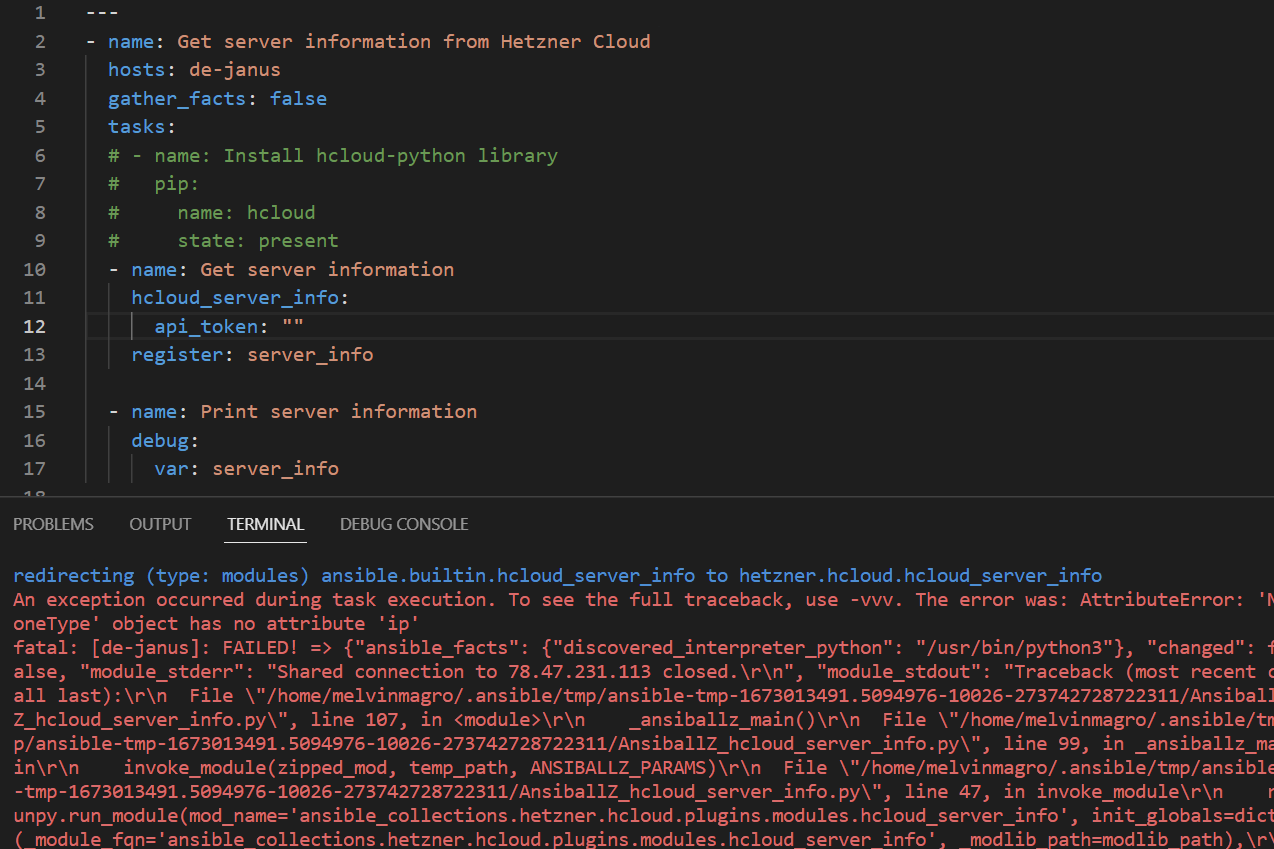Click 'Get server information' name on line 10

click(x=327, y=269)
